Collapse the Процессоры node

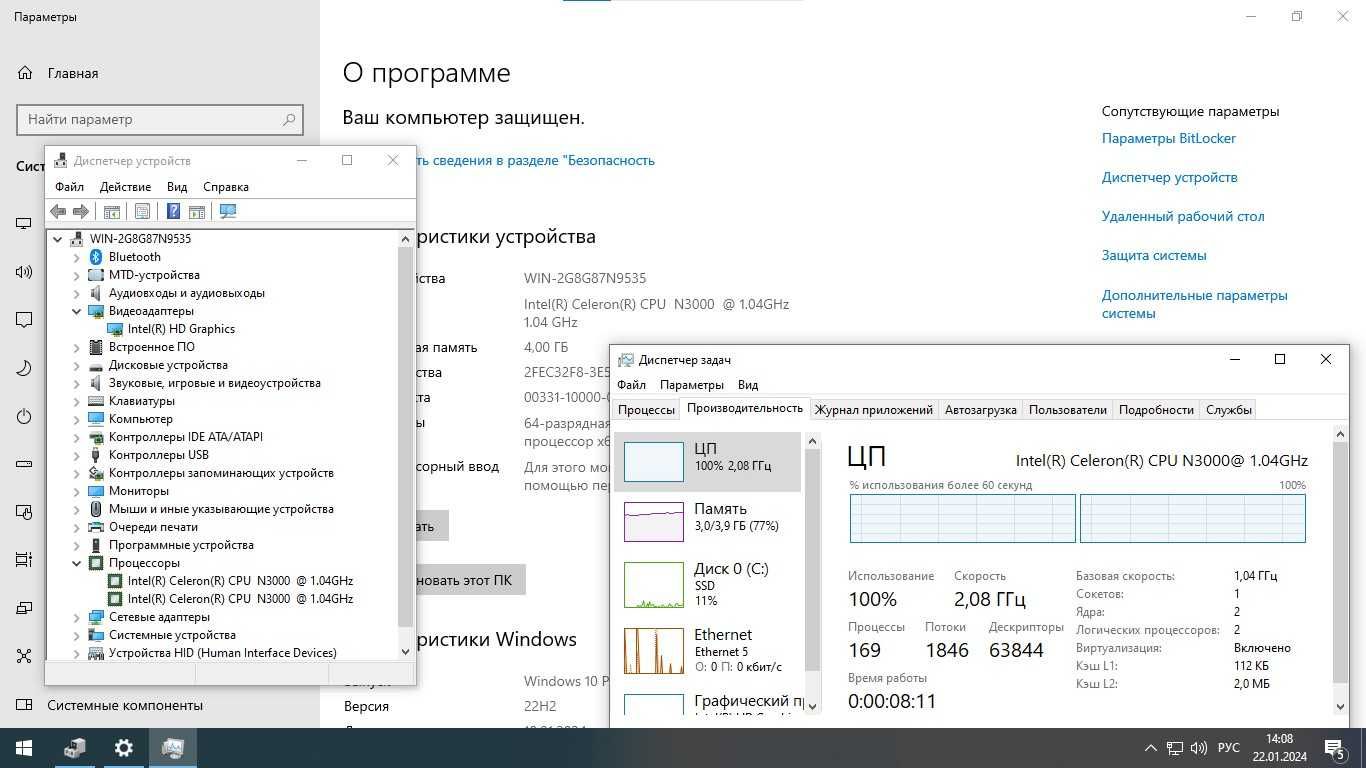click(x=77, y=563)
